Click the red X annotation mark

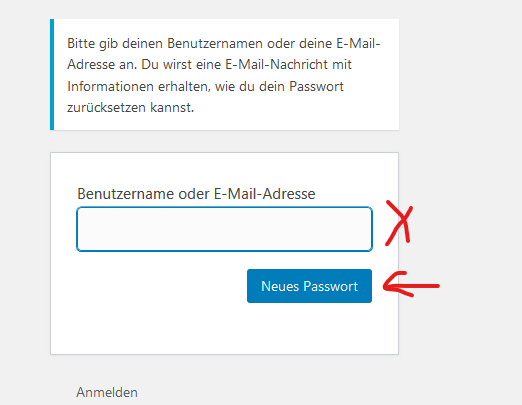tap(399, 223)
